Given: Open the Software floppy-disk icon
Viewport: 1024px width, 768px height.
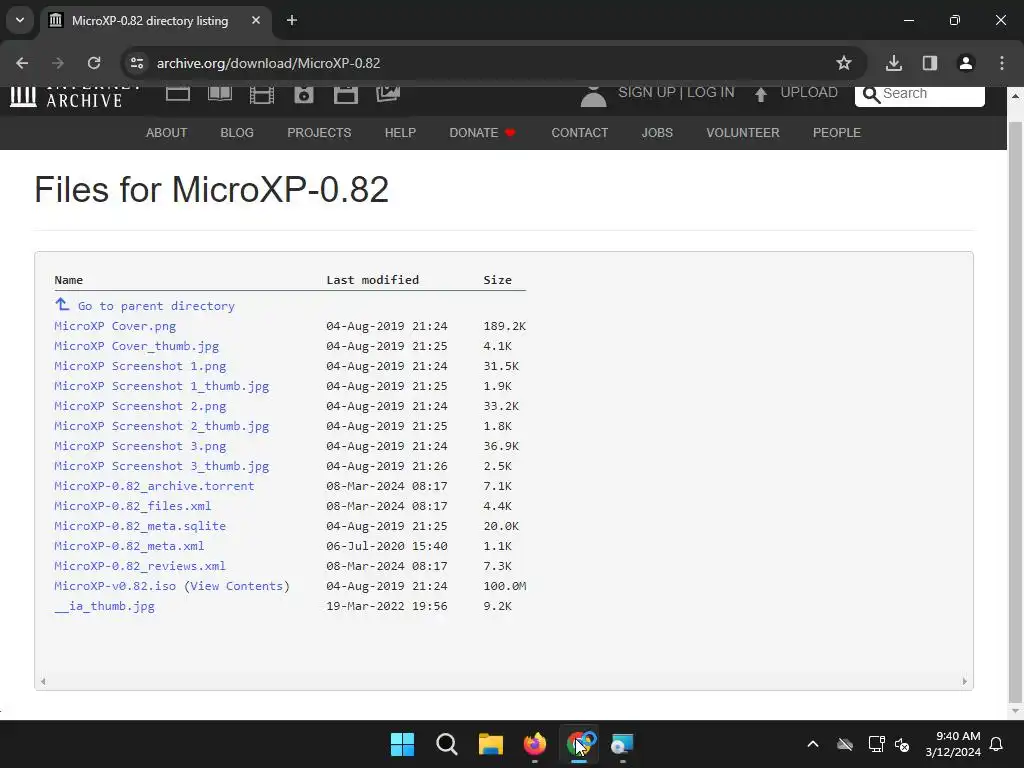Looking at the screenshot, I should (345, 95).
